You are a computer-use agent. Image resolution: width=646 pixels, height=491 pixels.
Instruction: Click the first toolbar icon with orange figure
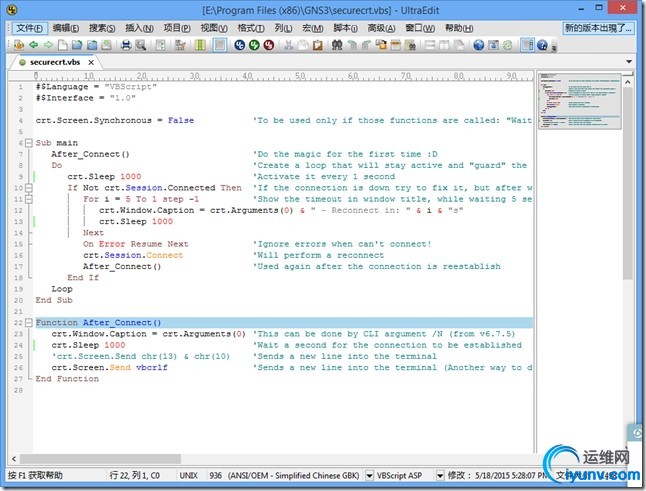point(19,44)
